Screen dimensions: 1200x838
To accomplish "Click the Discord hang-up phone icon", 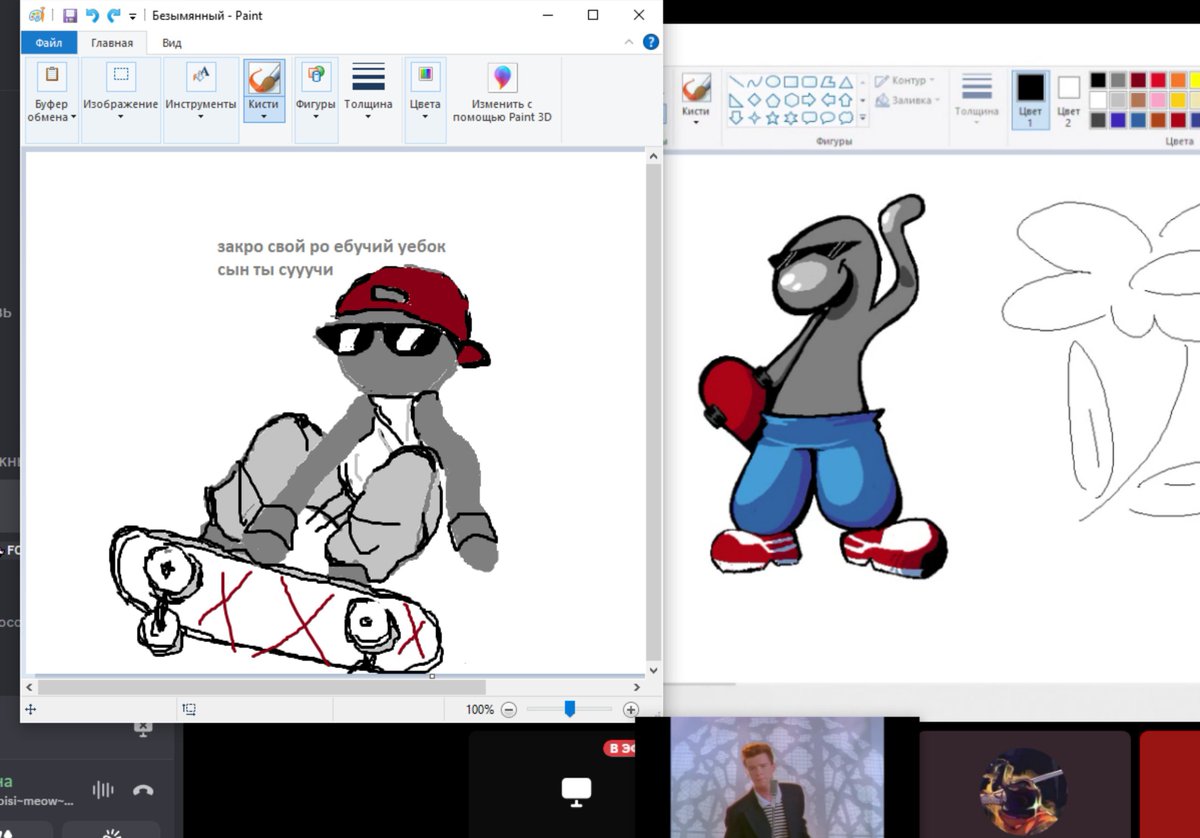I will [143, 790].
